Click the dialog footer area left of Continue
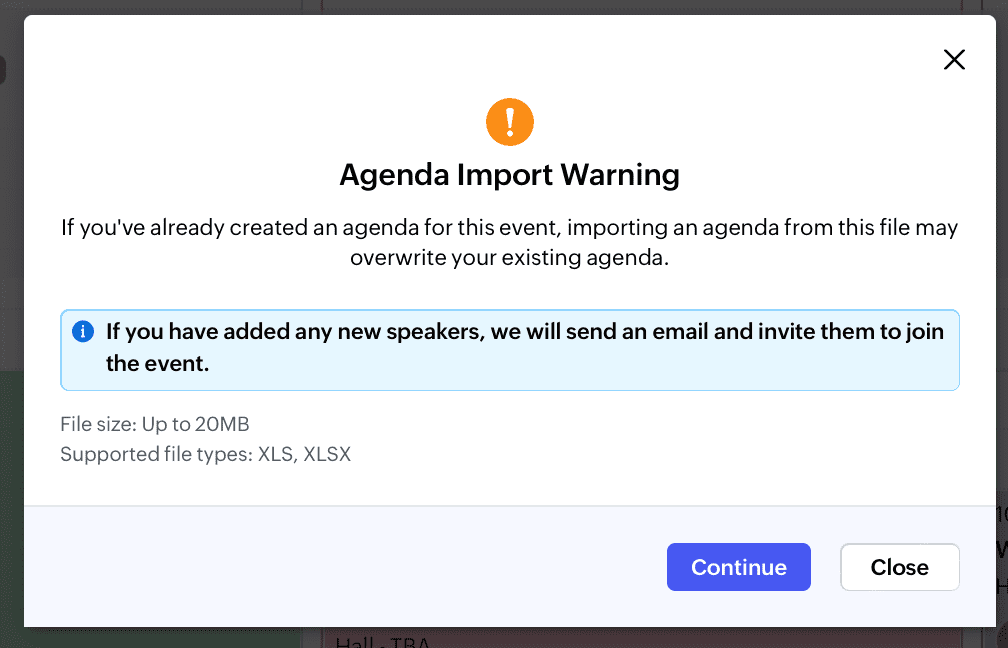Viewport: 1008px width, 648px height. pos(340,566)
